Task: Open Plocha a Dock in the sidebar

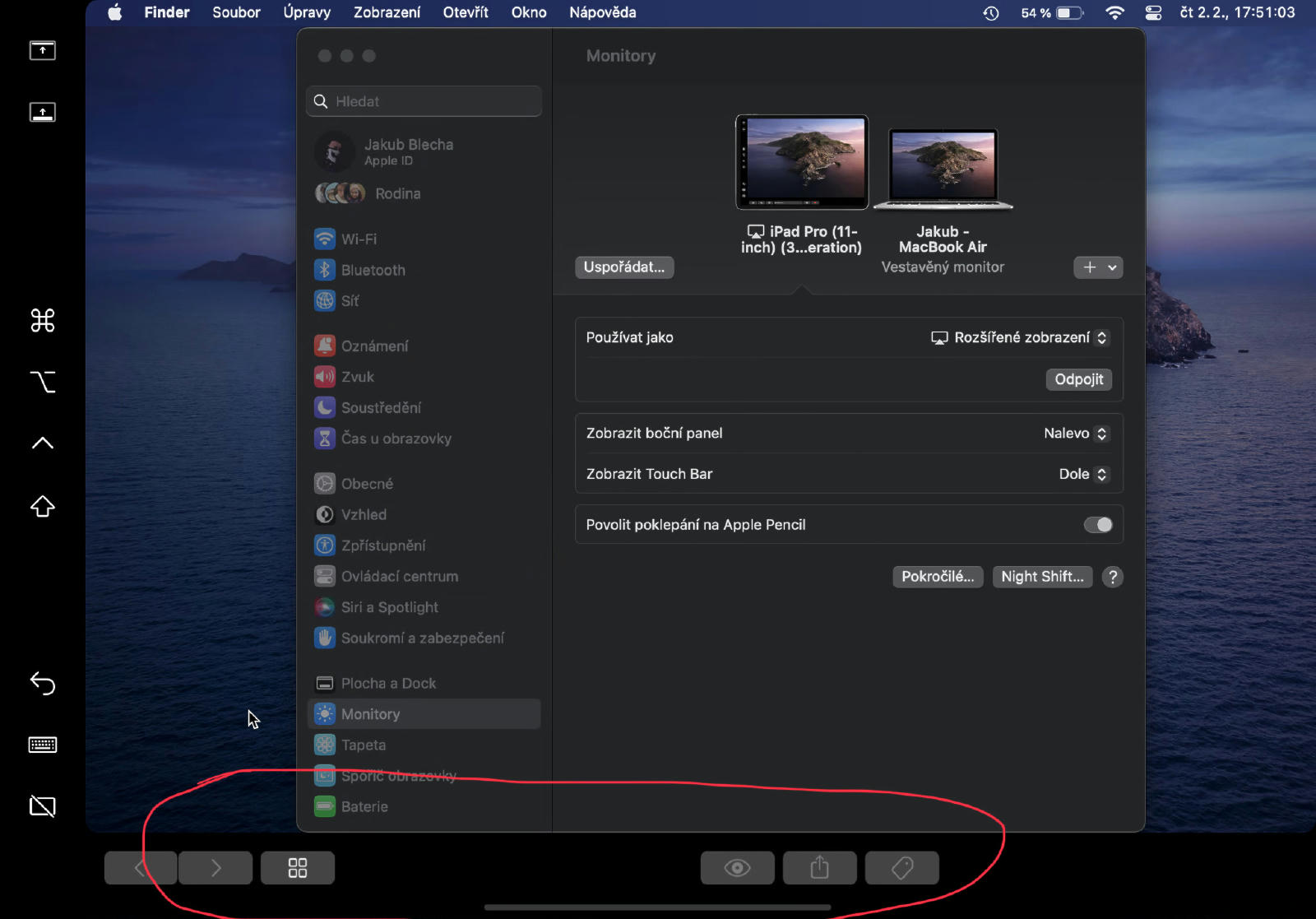Action: point(424,684)
